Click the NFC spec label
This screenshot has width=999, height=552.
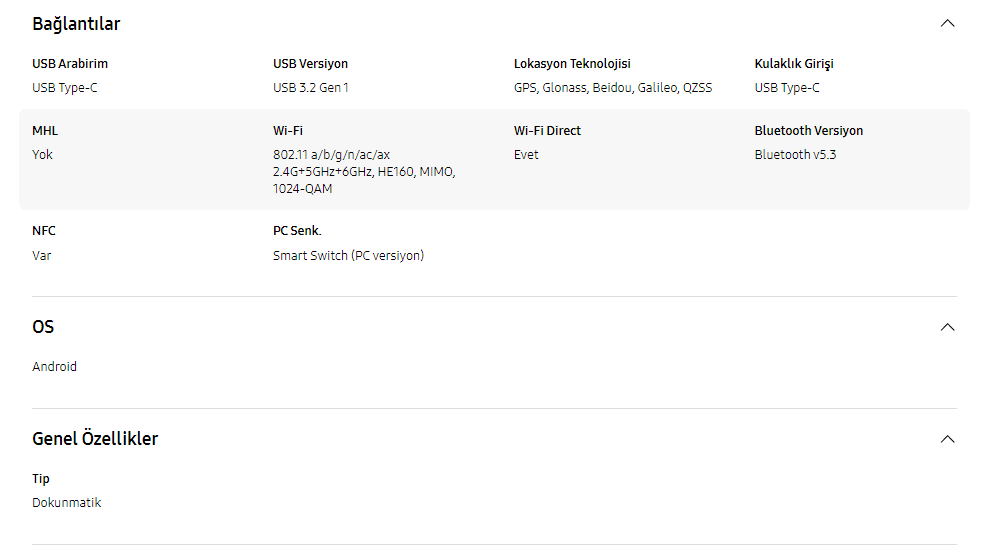[x=44, y=231]
